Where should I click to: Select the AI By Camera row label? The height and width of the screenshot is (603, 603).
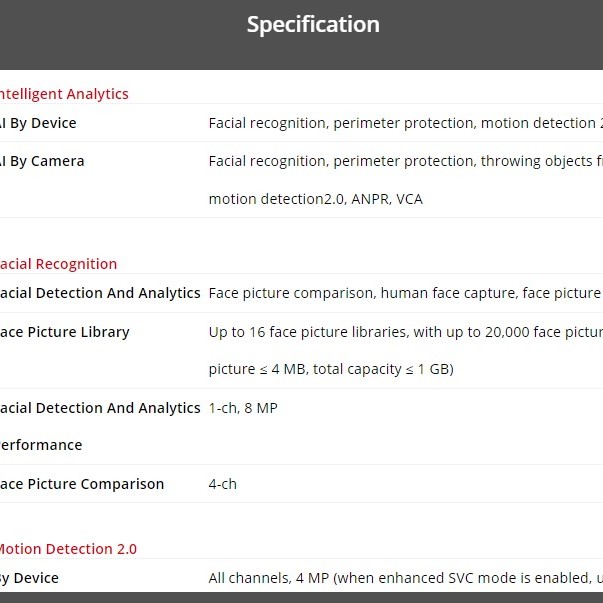(x=42, y=161)
